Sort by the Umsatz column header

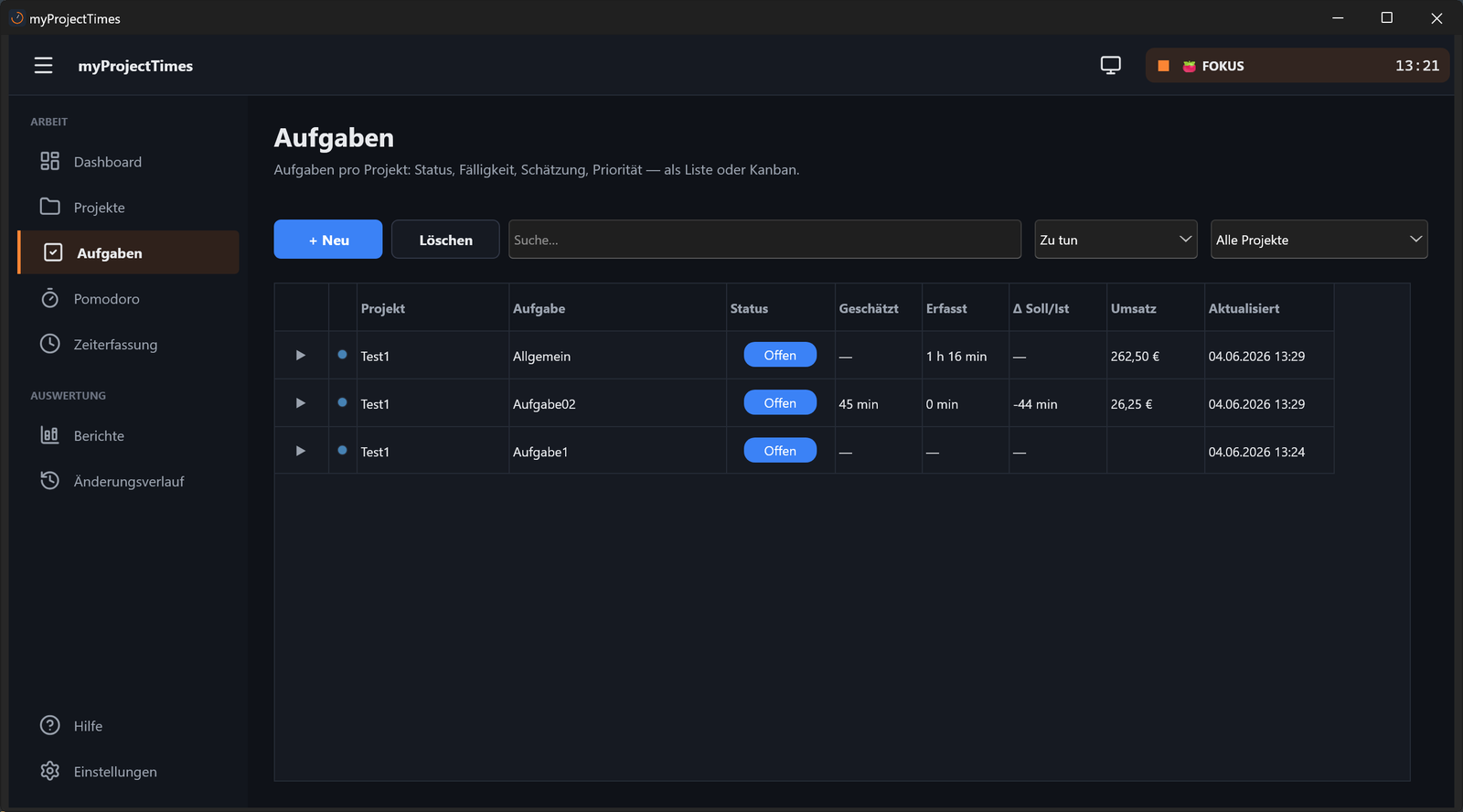coord(1156,308)
